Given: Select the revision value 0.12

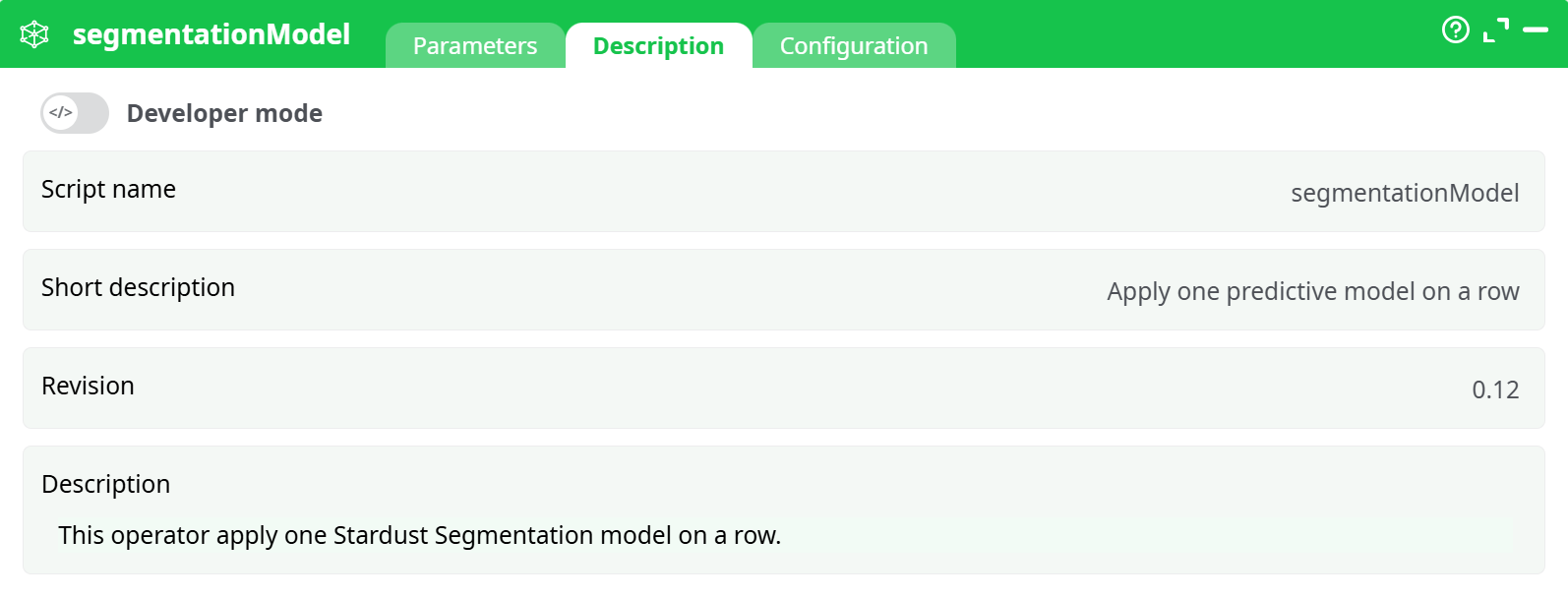Looking at the screenshot, I should pyautogui.click(x=1495, y=389).
